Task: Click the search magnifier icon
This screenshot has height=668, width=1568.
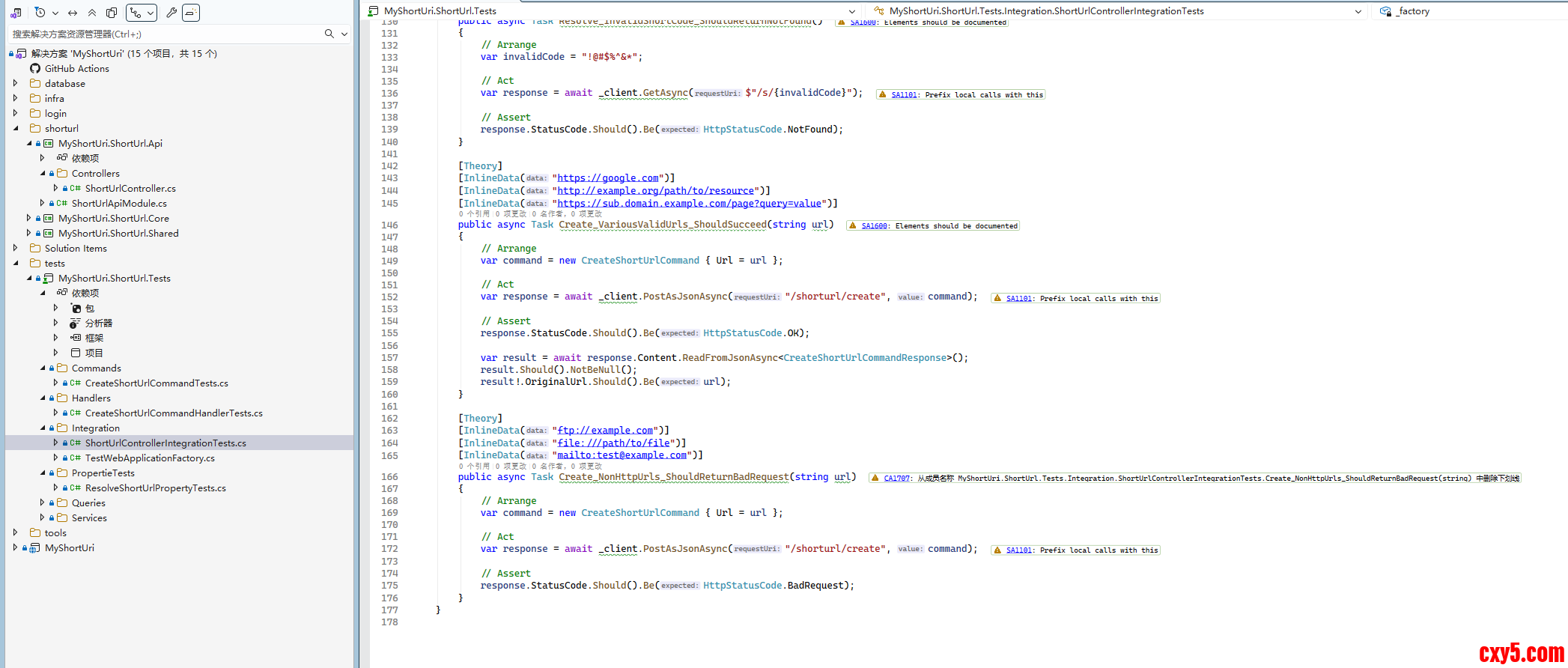Action: pos(329,34)
